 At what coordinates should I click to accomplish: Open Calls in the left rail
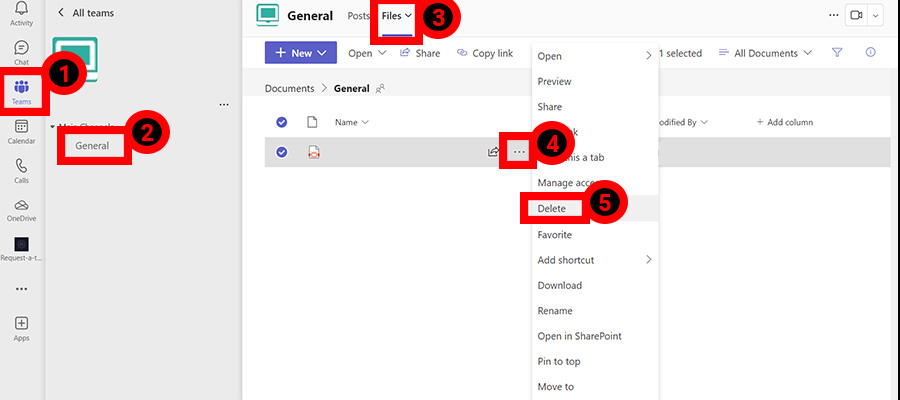tap(22, 170)
